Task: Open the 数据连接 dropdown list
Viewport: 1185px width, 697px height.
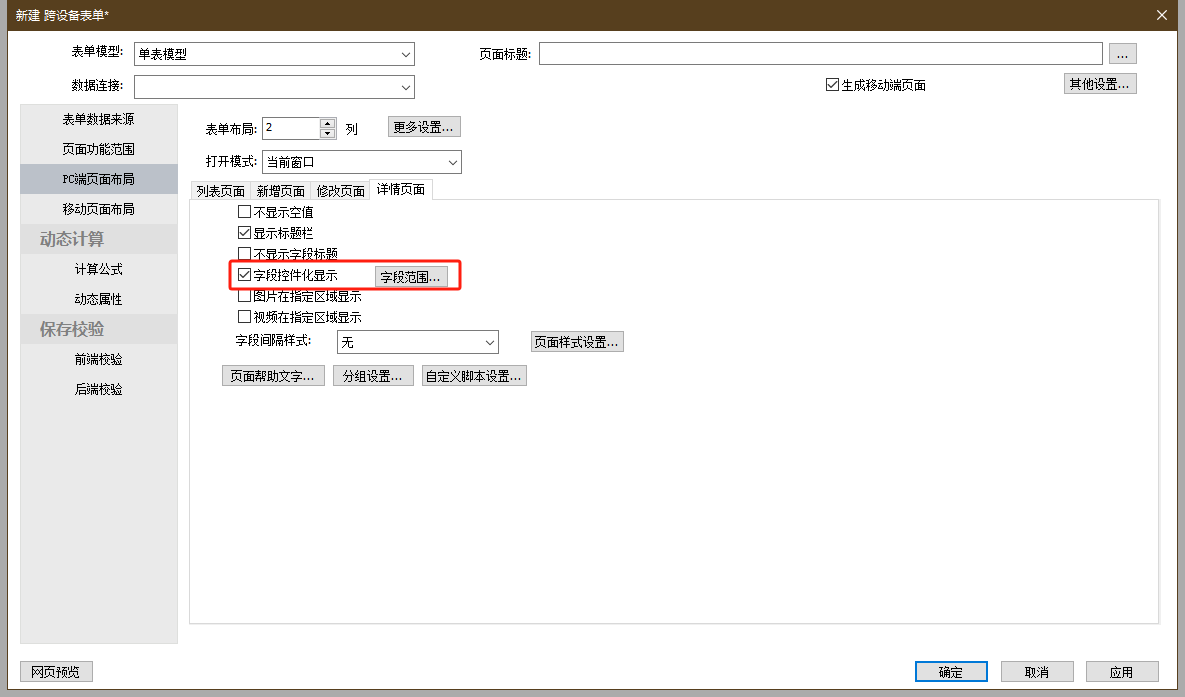Action: point(405,88)
